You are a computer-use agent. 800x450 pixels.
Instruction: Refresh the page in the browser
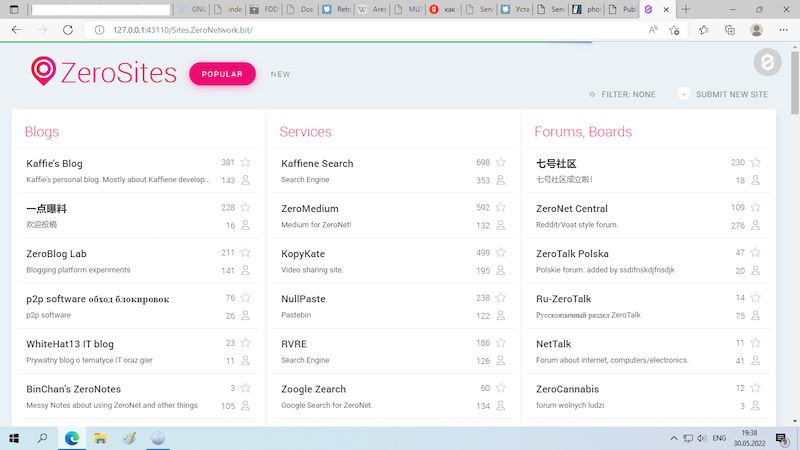[x=68, y=30]
